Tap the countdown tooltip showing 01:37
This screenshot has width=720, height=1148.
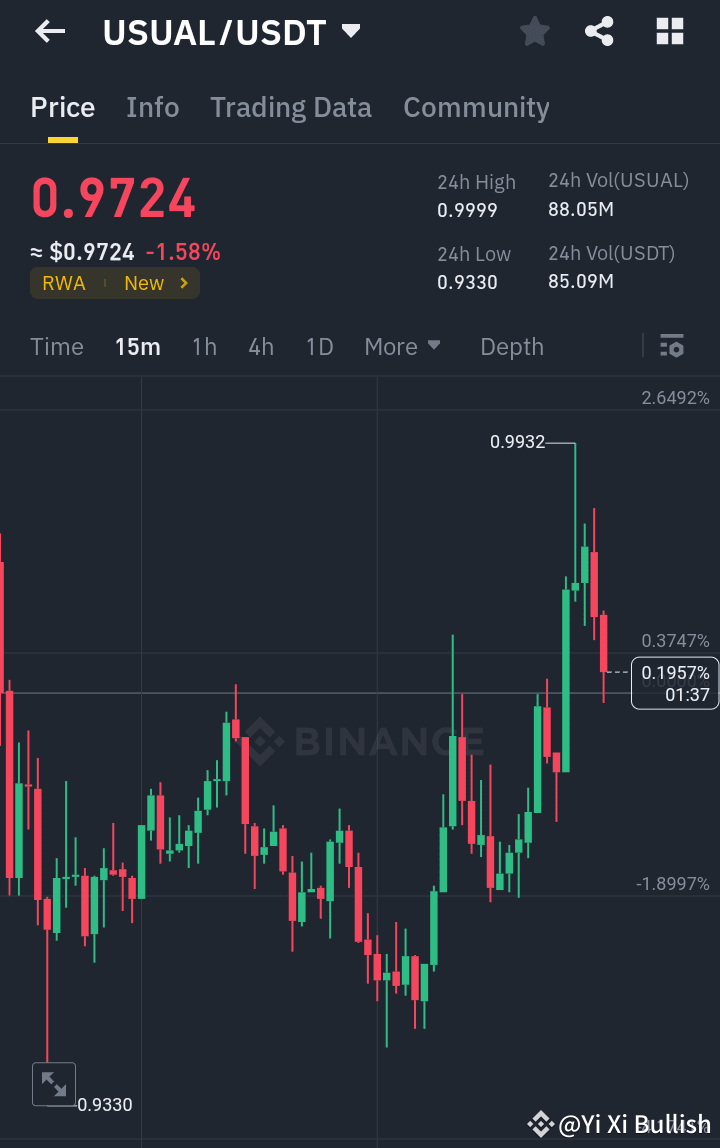[675, 684]
